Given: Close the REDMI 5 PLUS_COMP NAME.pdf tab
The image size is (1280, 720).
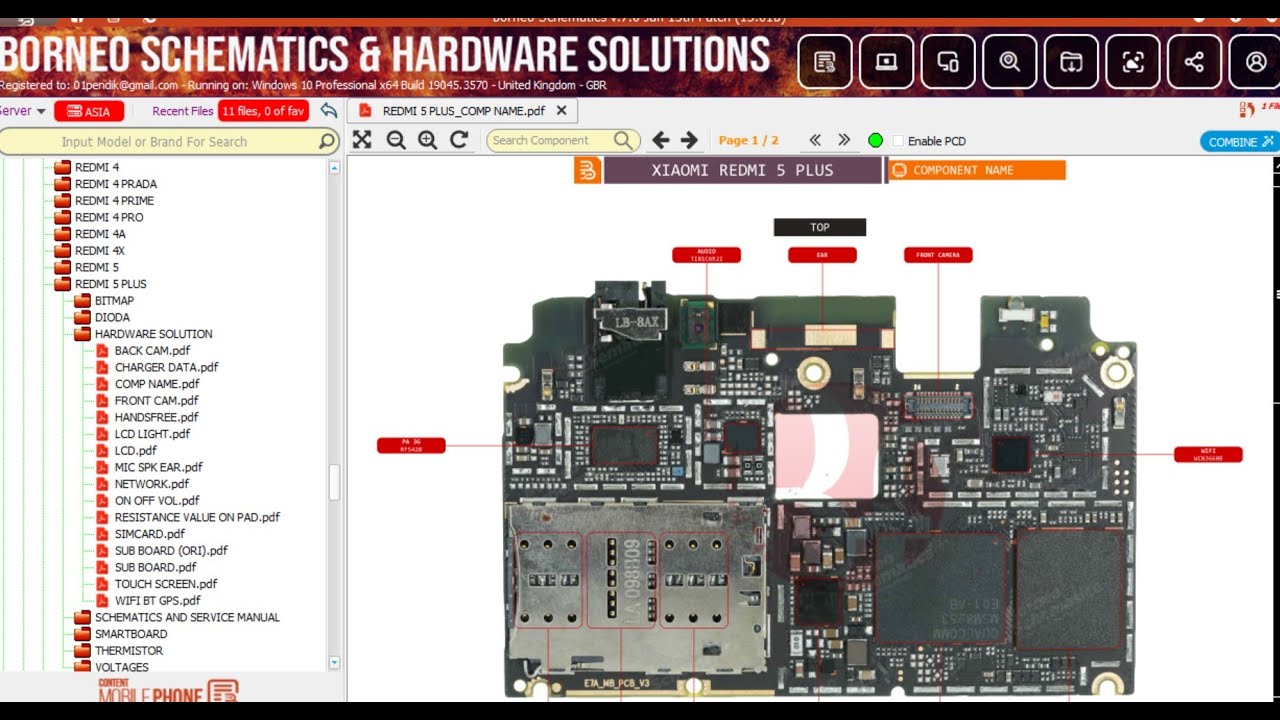Looking at the screenshot, I should click(561, 111).
